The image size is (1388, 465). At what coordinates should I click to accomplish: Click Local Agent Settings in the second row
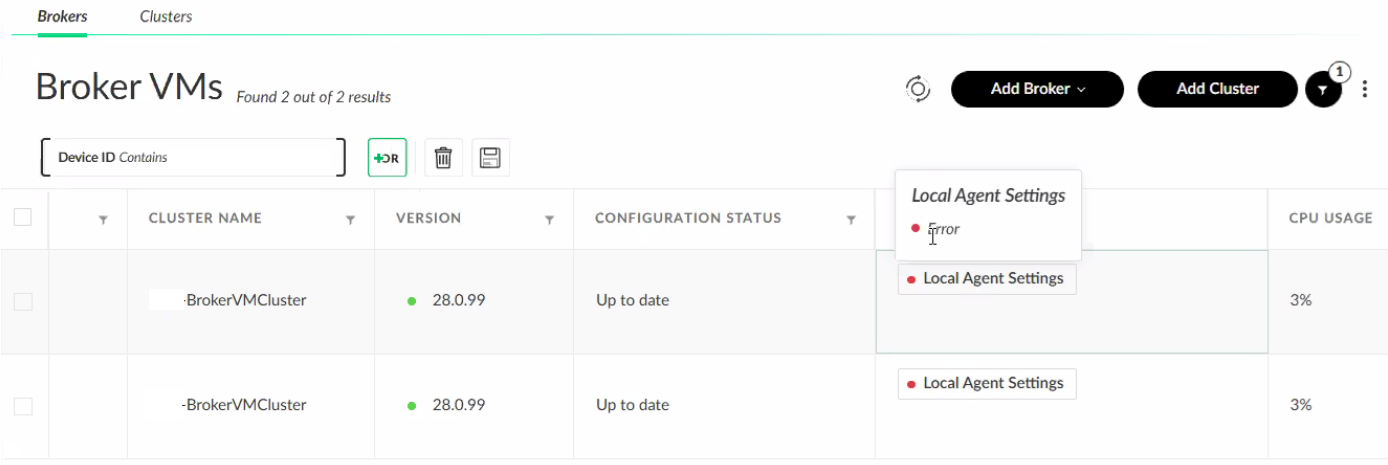point(987,384)
